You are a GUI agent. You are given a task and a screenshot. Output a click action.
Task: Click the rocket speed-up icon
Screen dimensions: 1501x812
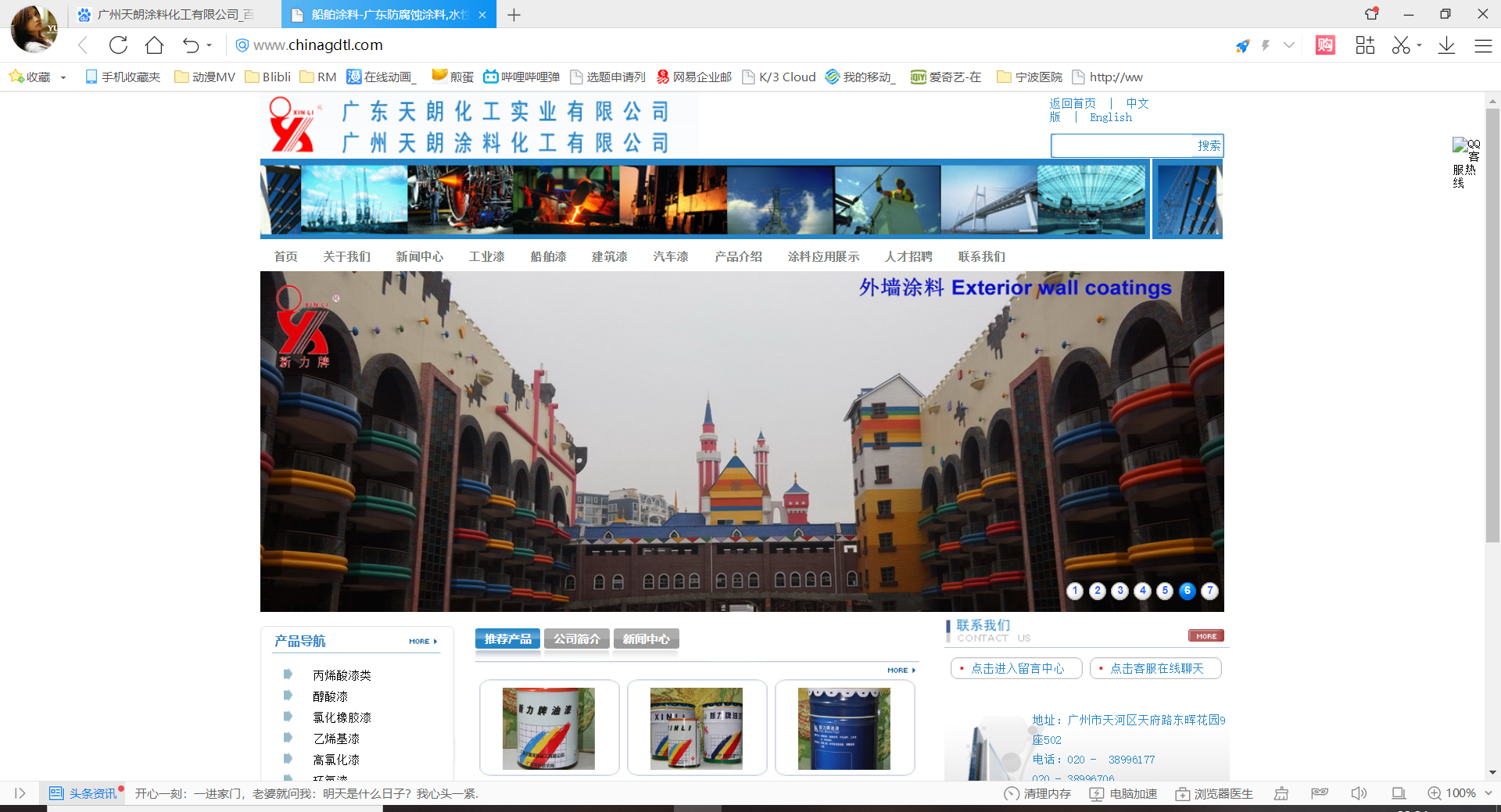coord(1242,45)
